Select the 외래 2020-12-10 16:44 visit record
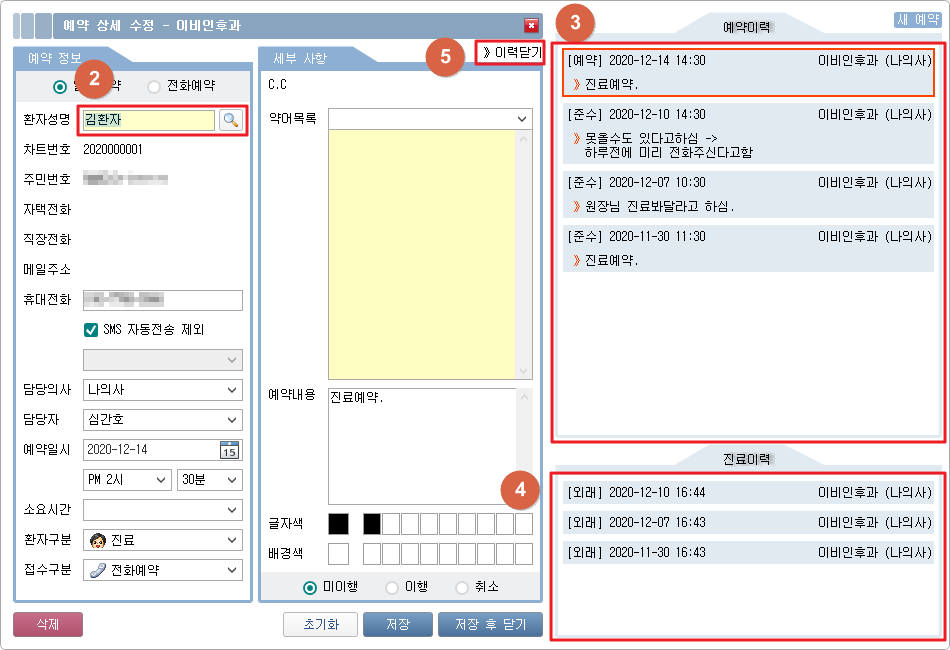The width and height of the screenshot is (950, 650). 748,493
